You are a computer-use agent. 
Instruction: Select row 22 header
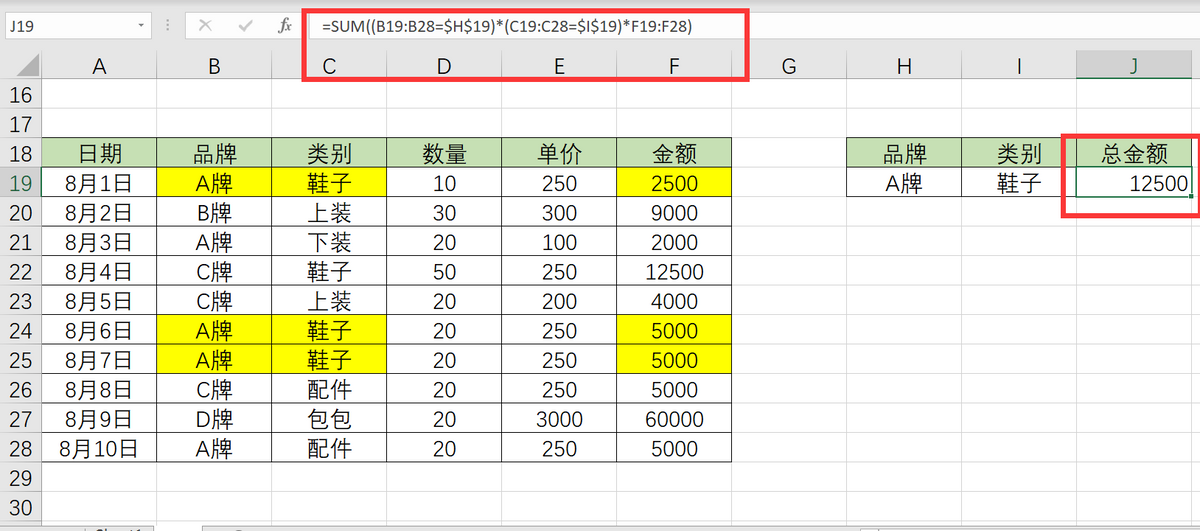pos(21,272)
